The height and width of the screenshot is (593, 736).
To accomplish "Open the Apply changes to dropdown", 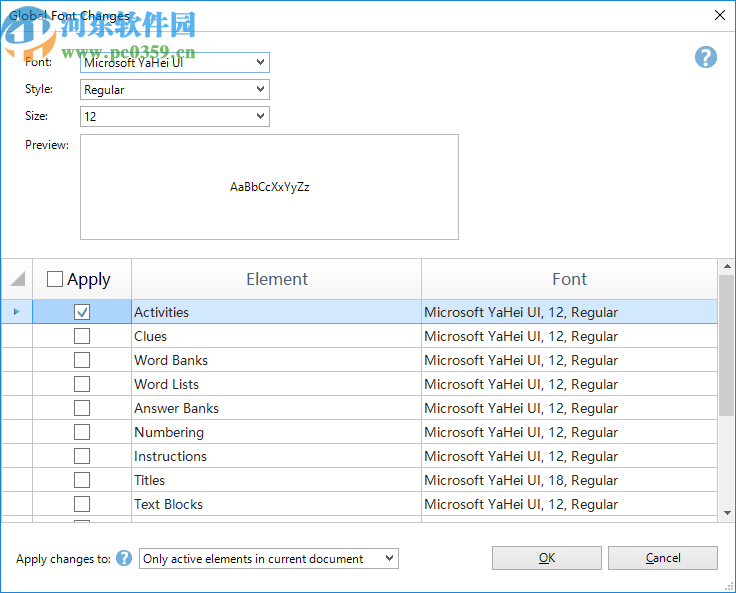I will click(390, 558).
